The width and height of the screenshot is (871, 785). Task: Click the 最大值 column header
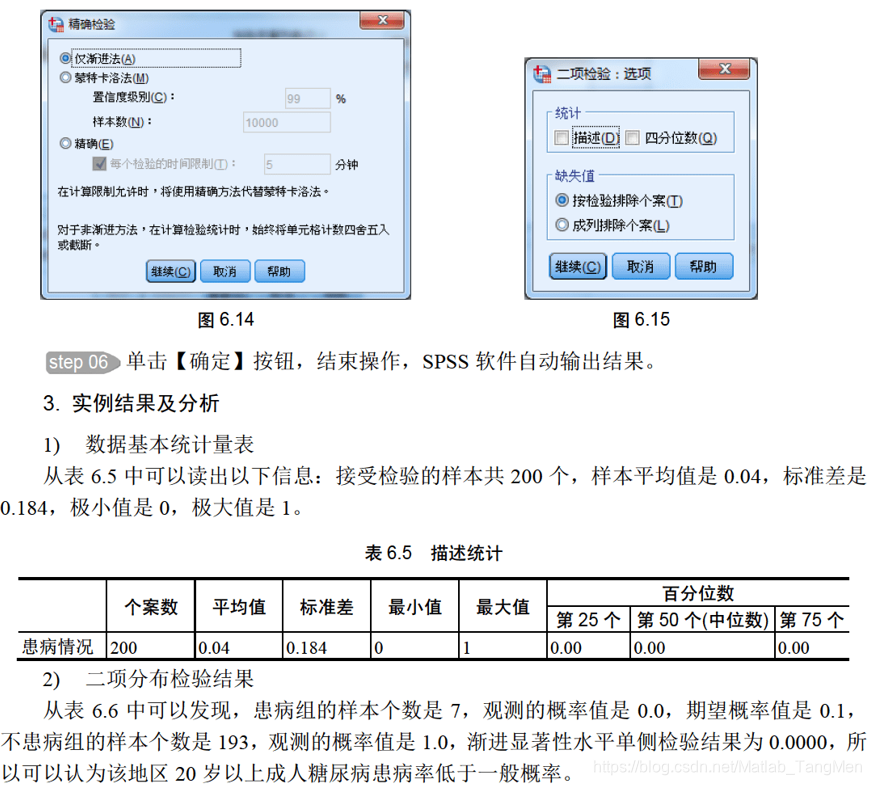503,607
